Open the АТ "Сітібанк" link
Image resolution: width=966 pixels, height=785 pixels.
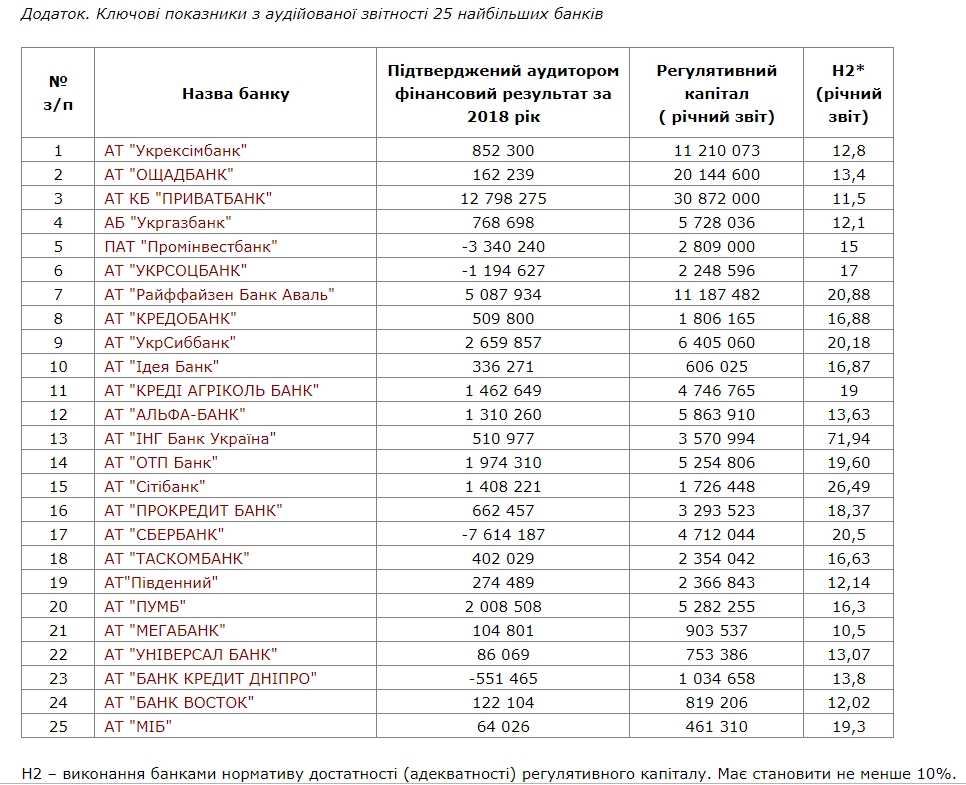click(155, 487)
